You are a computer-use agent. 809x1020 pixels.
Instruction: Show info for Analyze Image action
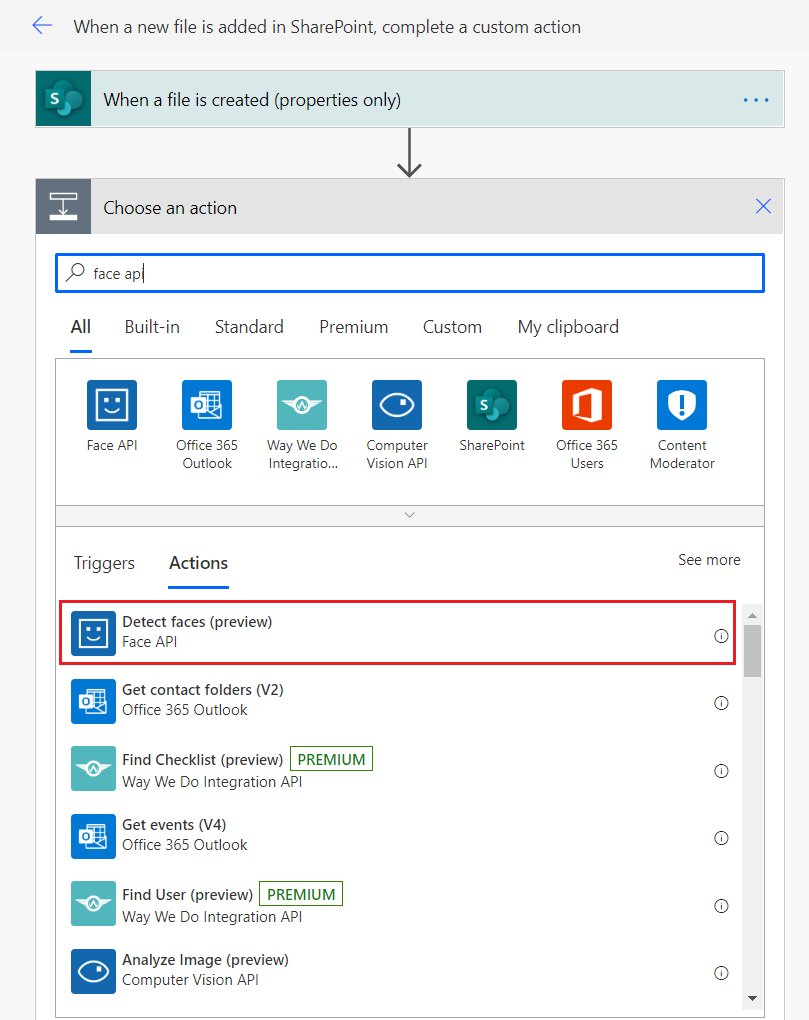click(x=721, y=973)
